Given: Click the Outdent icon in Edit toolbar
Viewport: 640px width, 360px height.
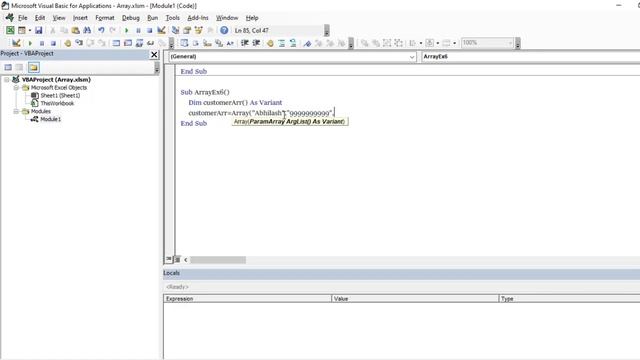Looking at the screenshot, I should (256, 43).
